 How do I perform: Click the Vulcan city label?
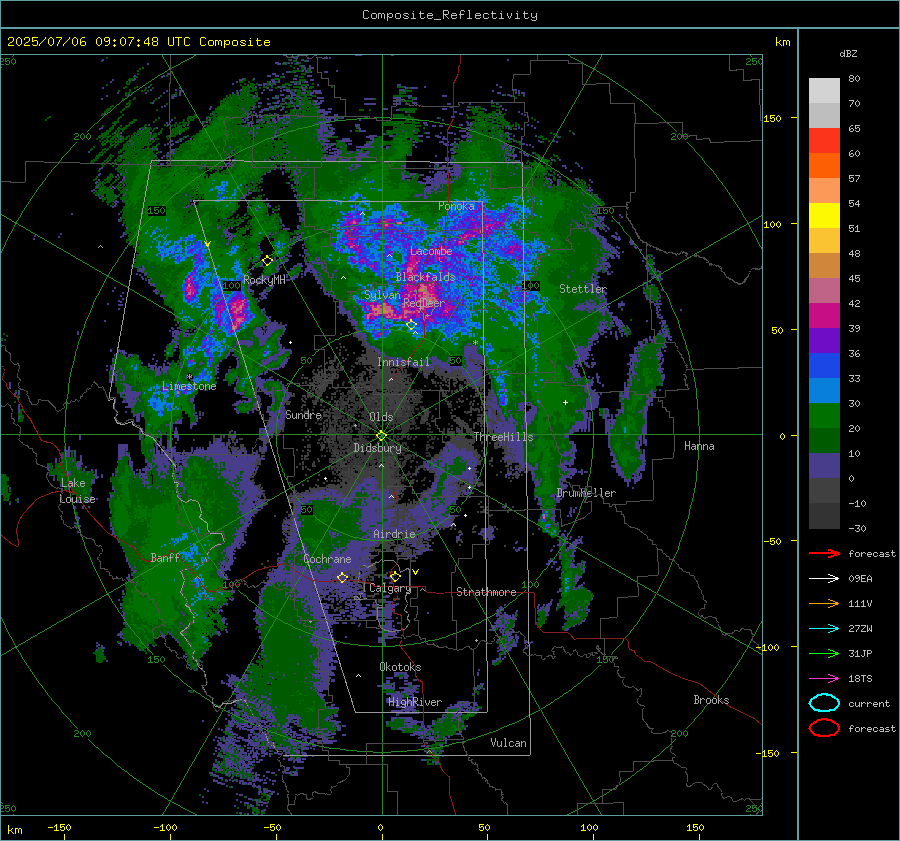coord(509,743)
